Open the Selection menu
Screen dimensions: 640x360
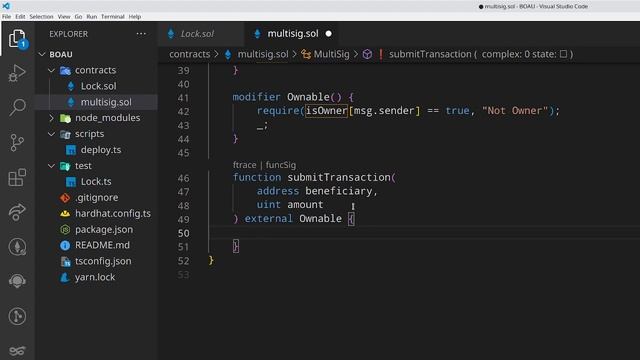41,17
